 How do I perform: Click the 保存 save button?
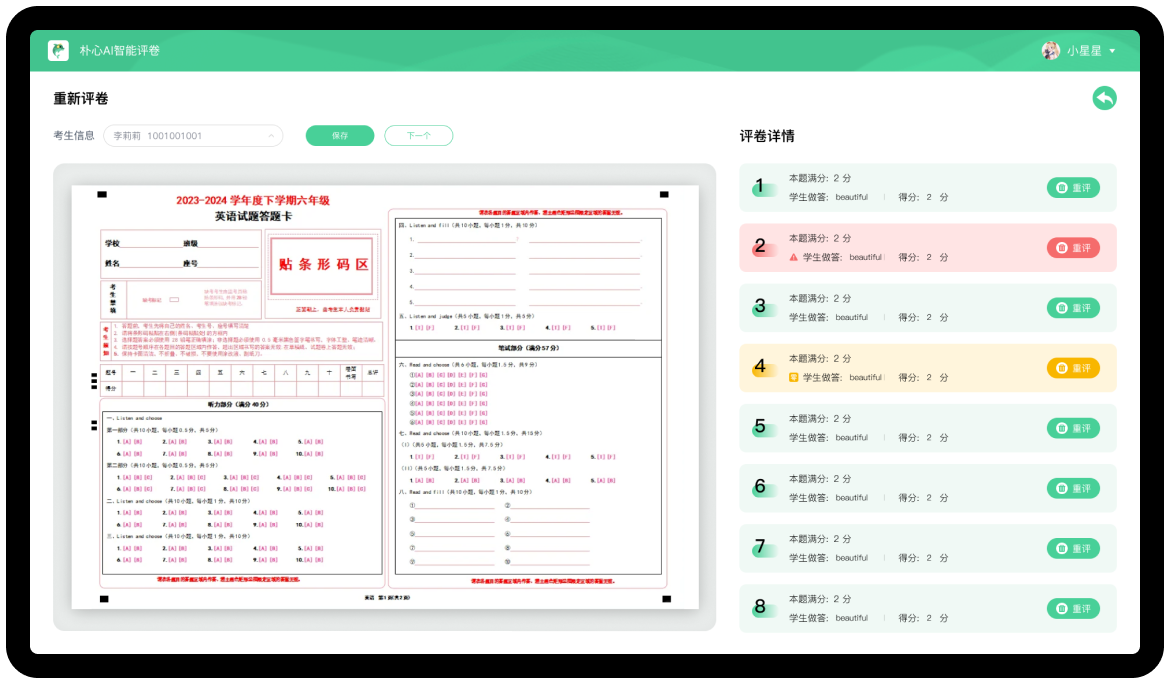pyautogui.click(x=340, y=136)
